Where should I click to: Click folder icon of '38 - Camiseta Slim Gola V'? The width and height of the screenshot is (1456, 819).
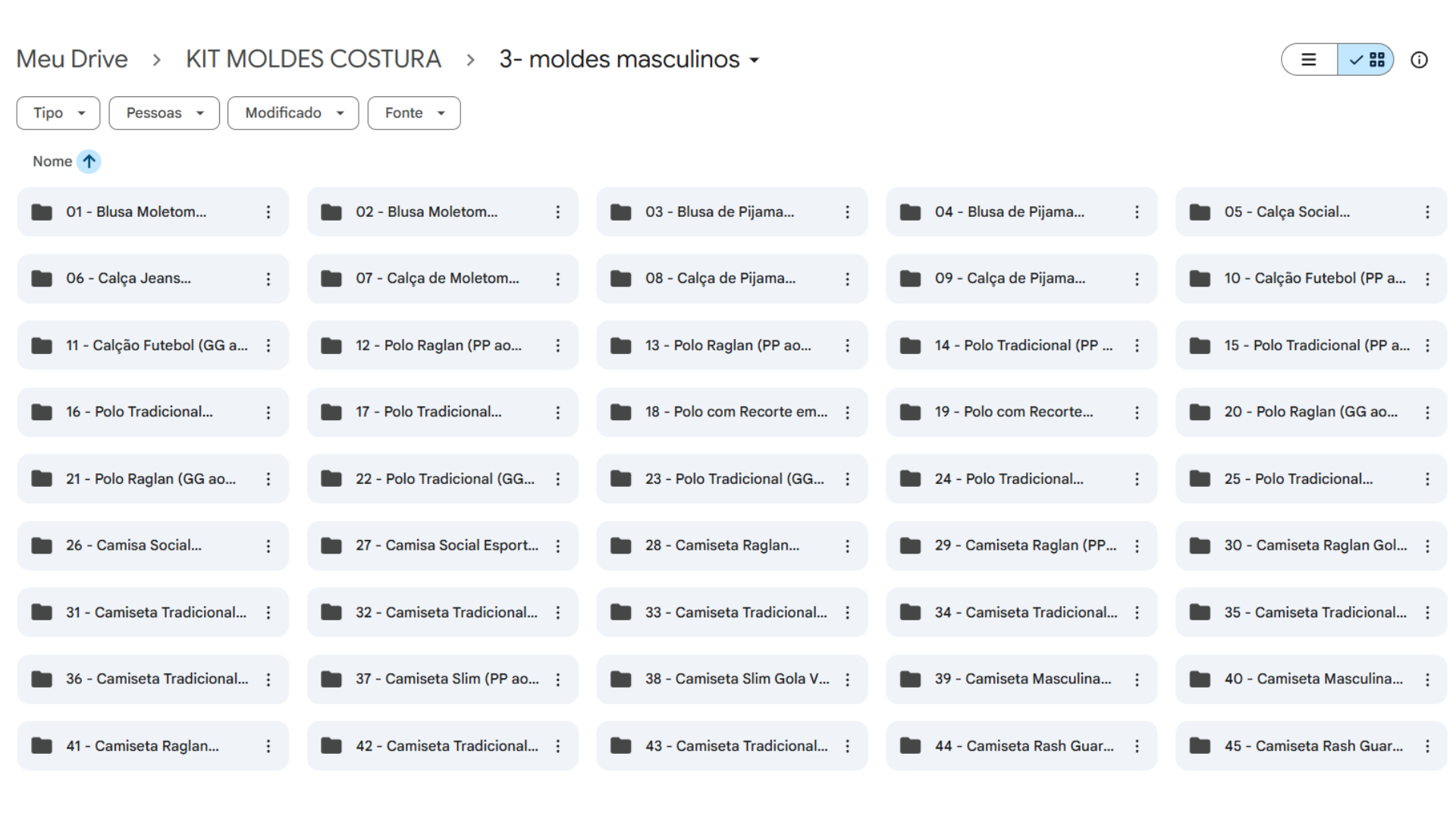click(x=621, y=679)
